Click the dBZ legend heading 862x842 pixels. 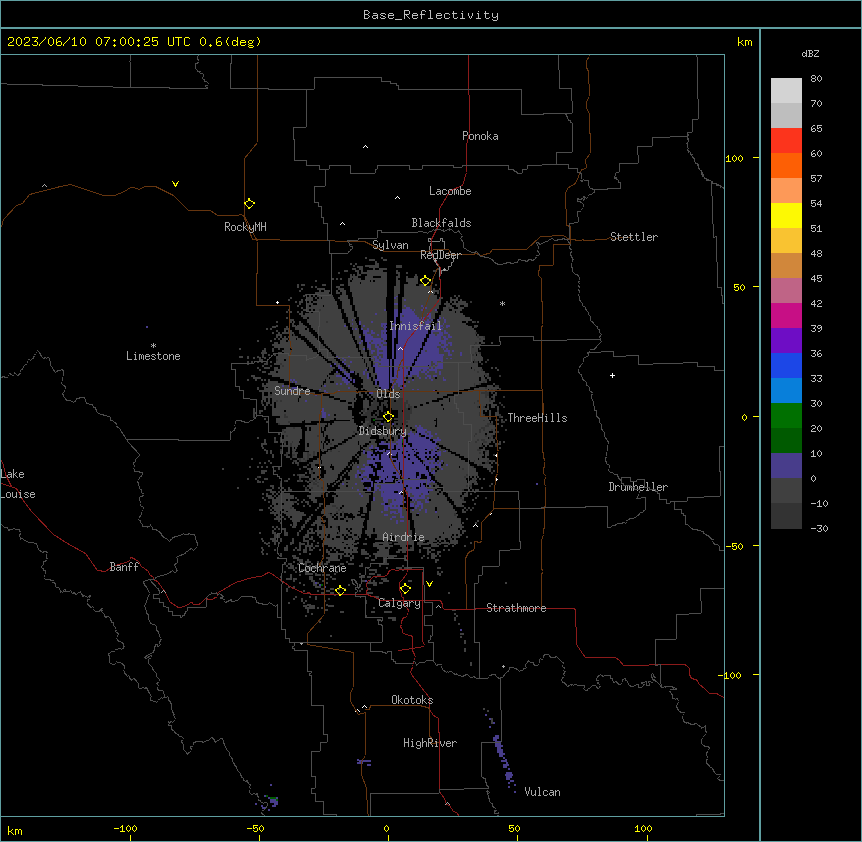(810, 53)
